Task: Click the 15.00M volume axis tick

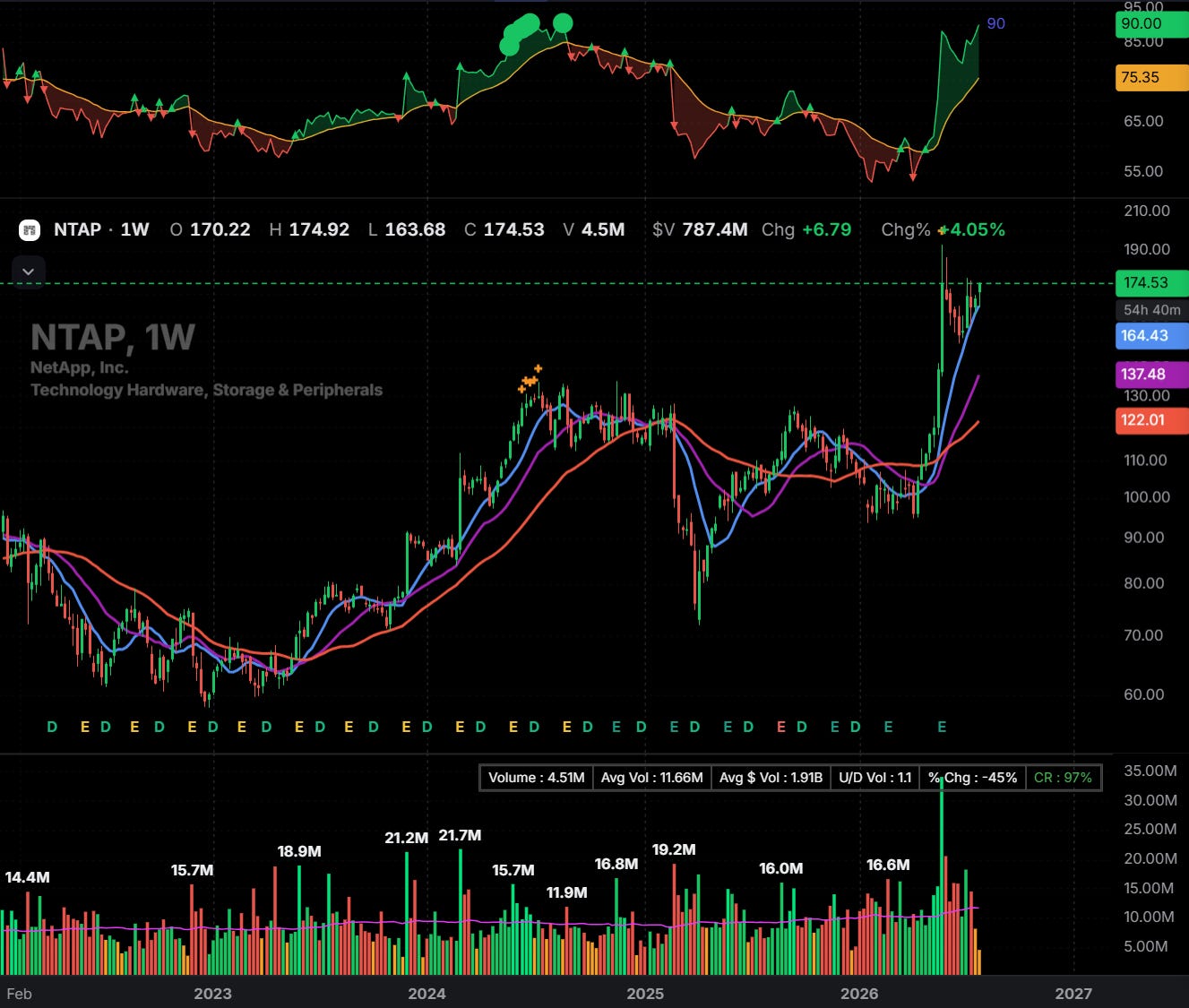Action: (1150, 888)
